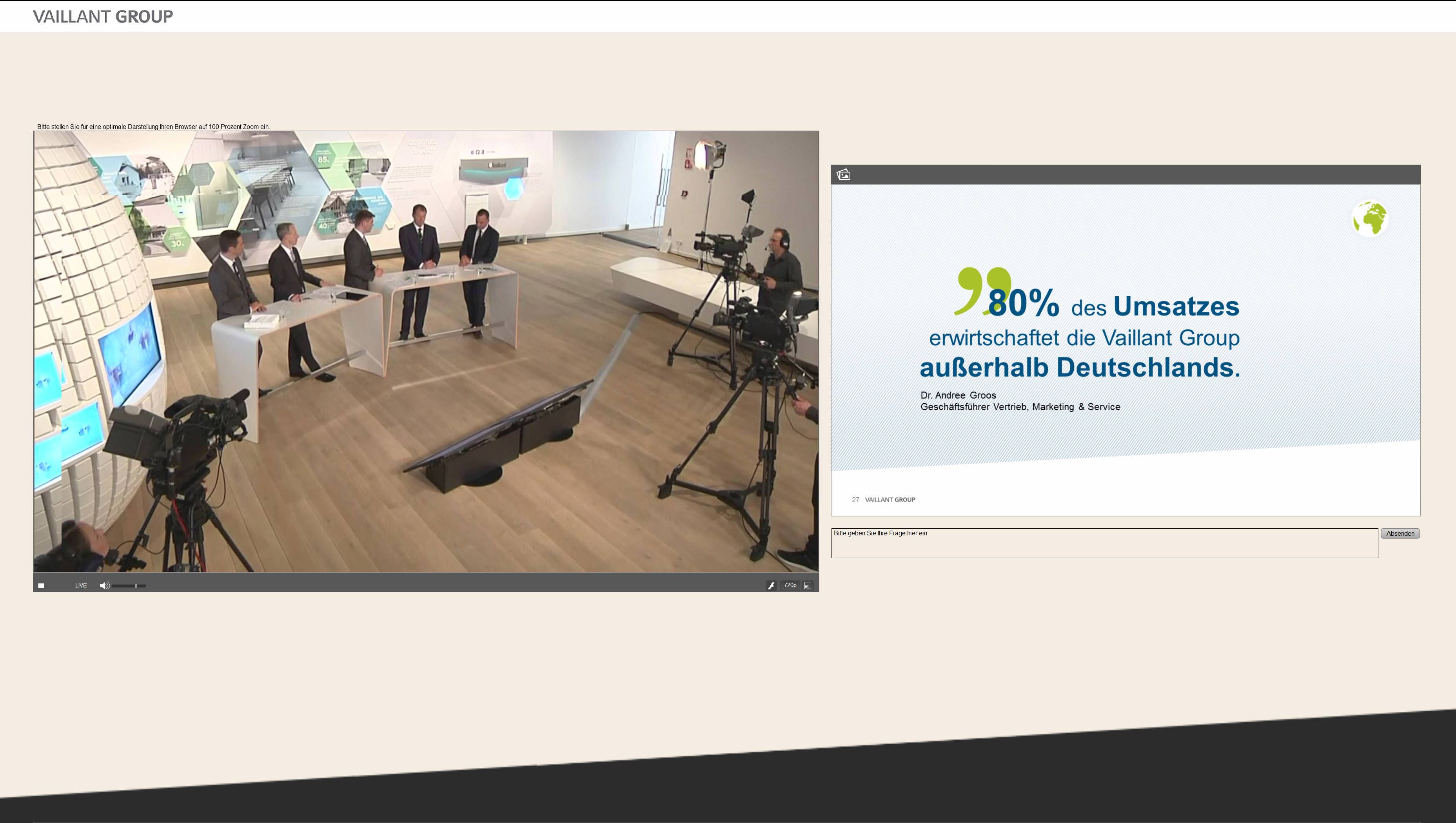
Task: Click slide footer 'VAILLANT GROUP' text
Action: [890, 500]
